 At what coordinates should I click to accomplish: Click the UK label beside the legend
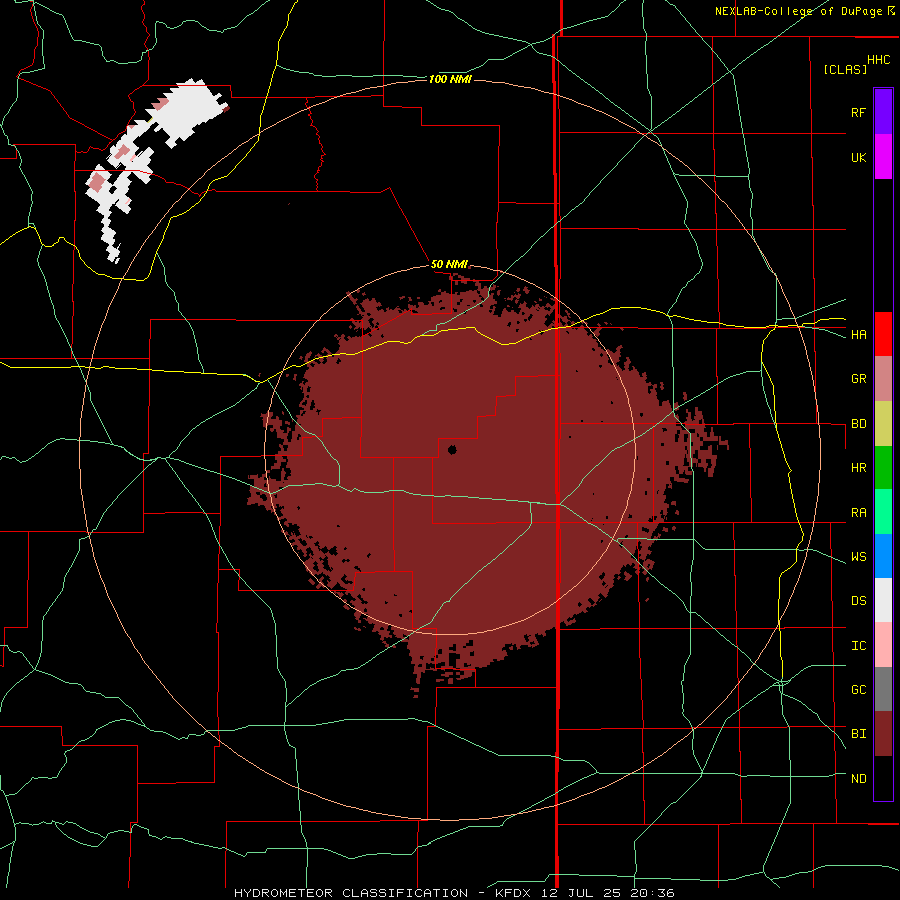click(858, 157)
